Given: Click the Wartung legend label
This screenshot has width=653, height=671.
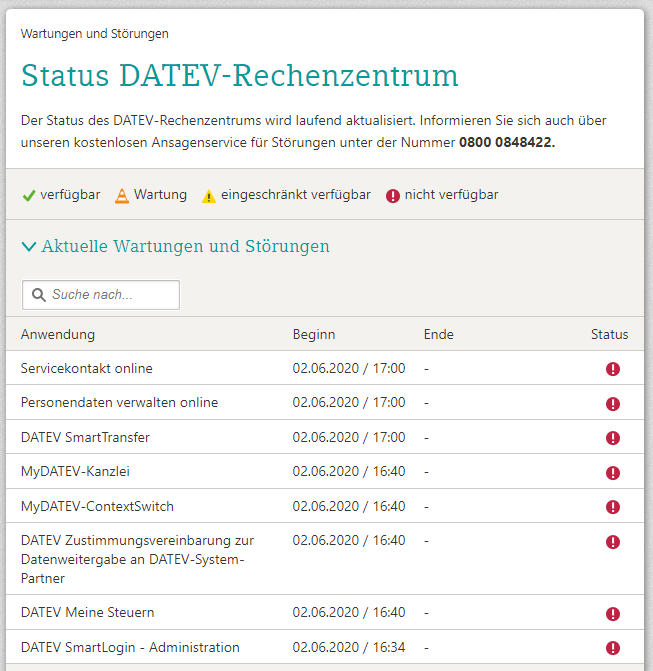Looking at the screenshot, I should point(160,195).
